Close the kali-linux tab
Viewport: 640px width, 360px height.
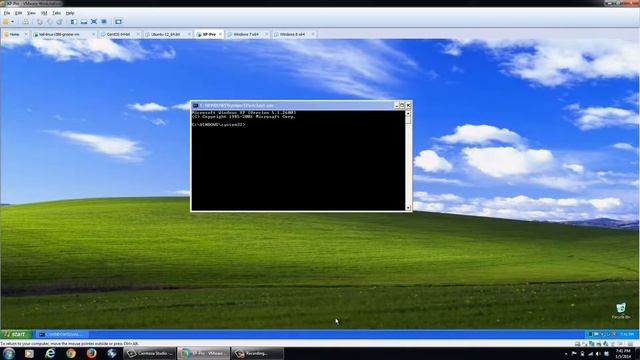pos(94,34)
